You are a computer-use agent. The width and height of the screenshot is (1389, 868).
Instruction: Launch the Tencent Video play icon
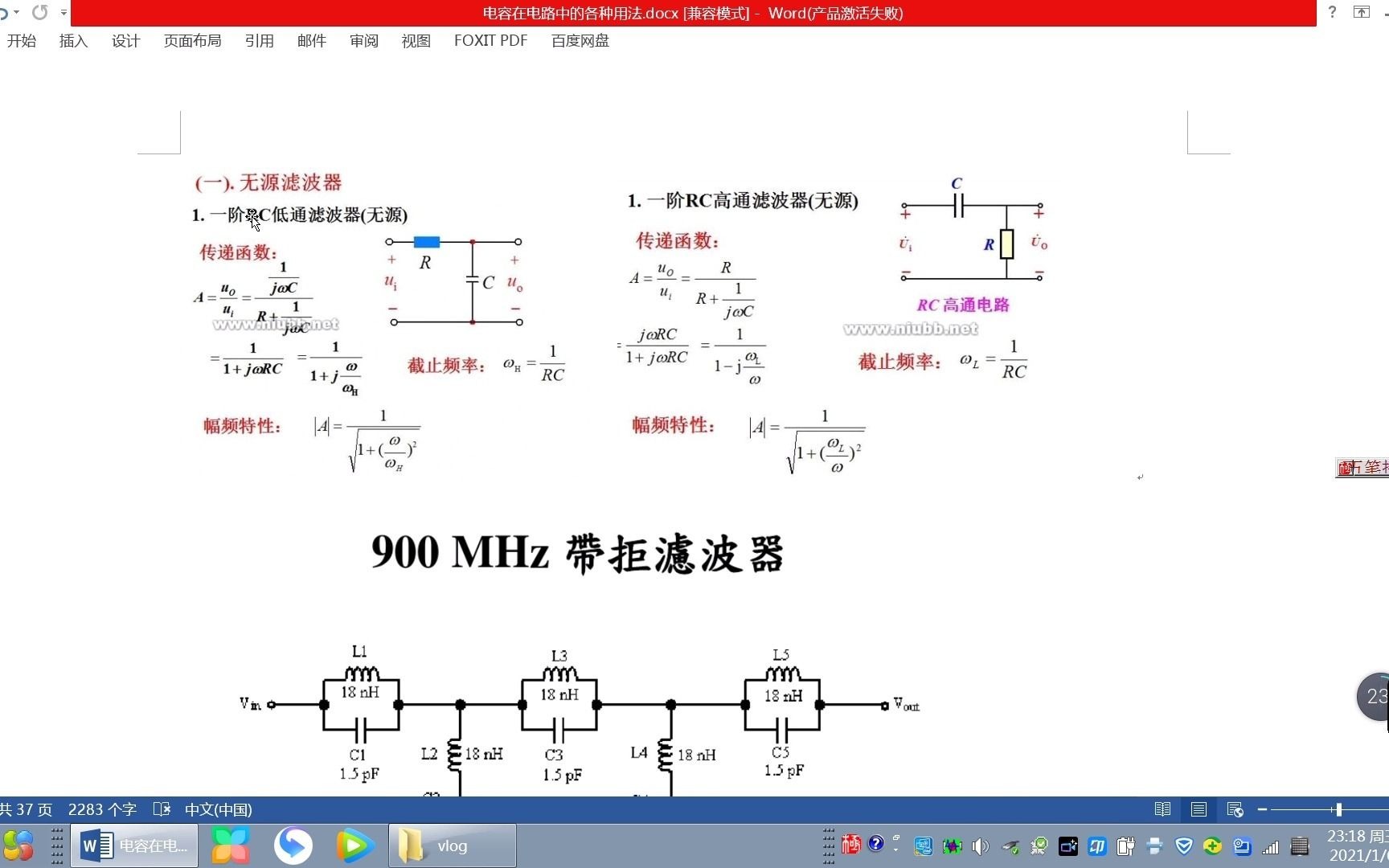(x=354, y=845)
